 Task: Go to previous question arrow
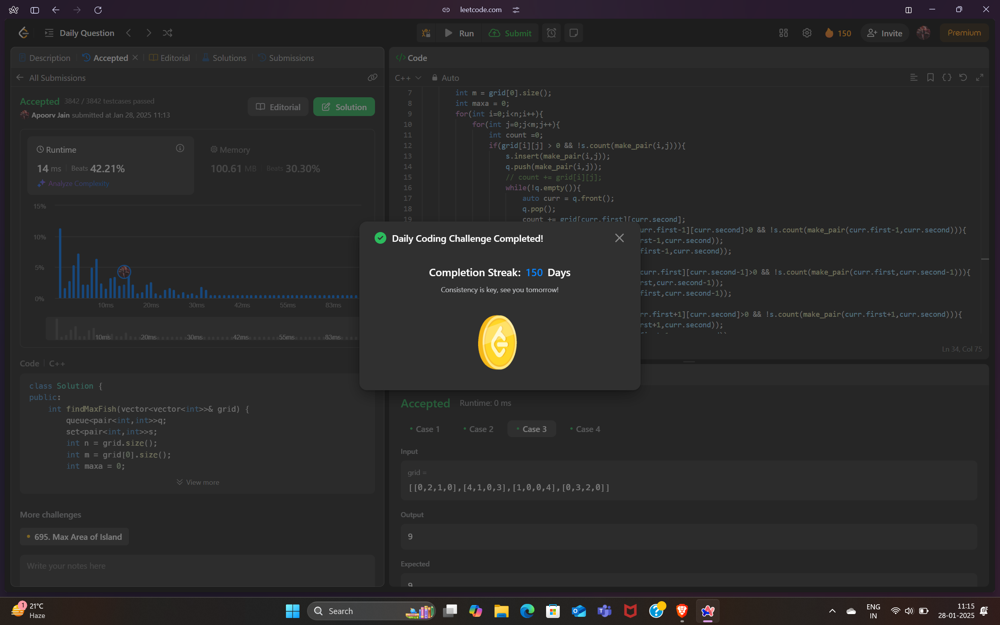point(128,33)
